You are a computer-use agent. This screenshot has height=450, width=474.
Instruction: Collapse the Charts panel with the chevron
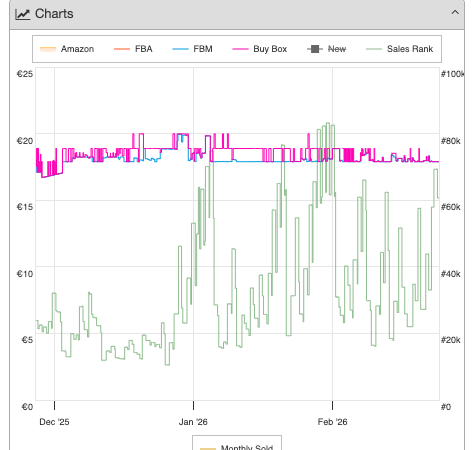click(455, 13)
